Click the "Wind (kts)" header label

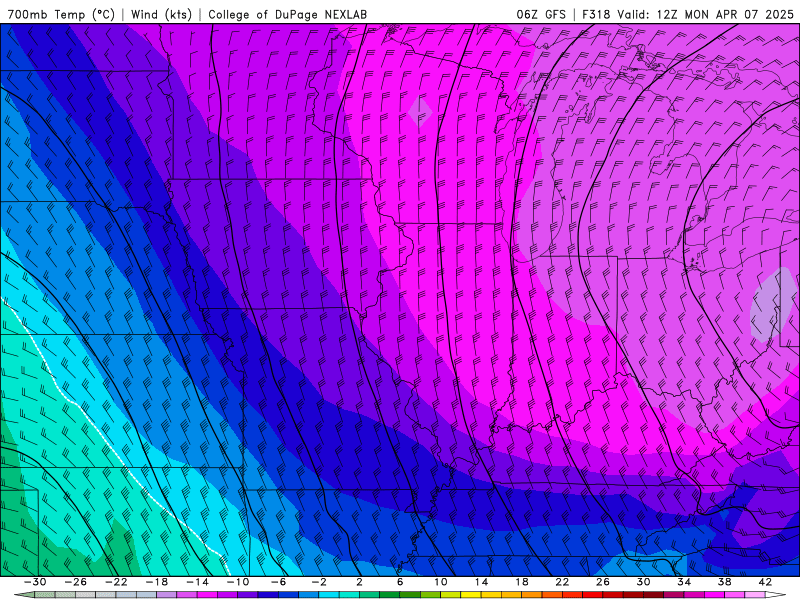pyautogui.click(x=161, y=14)
